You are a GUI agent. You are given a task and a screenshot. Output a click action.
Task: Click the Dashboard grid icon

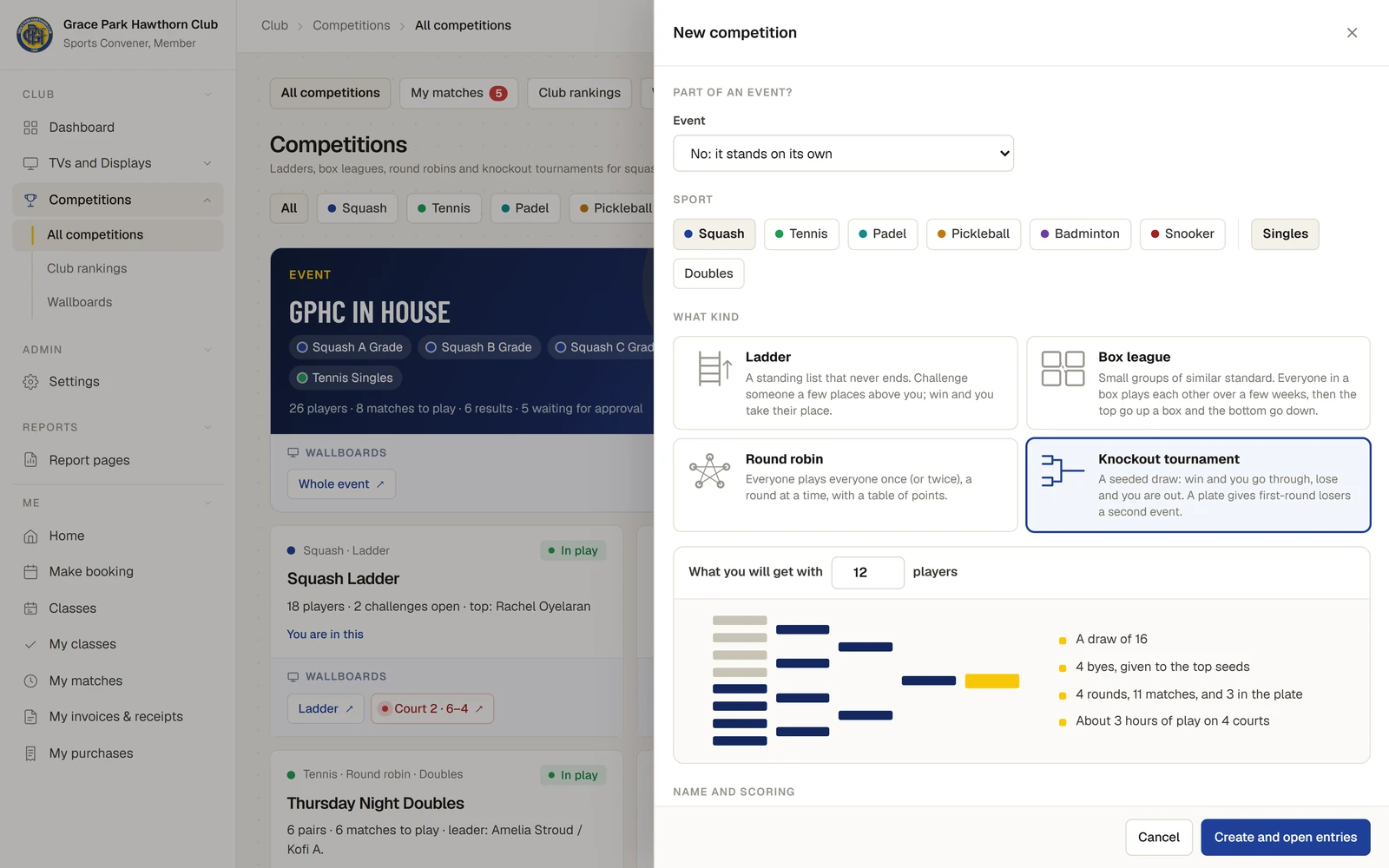click(30, 128)
